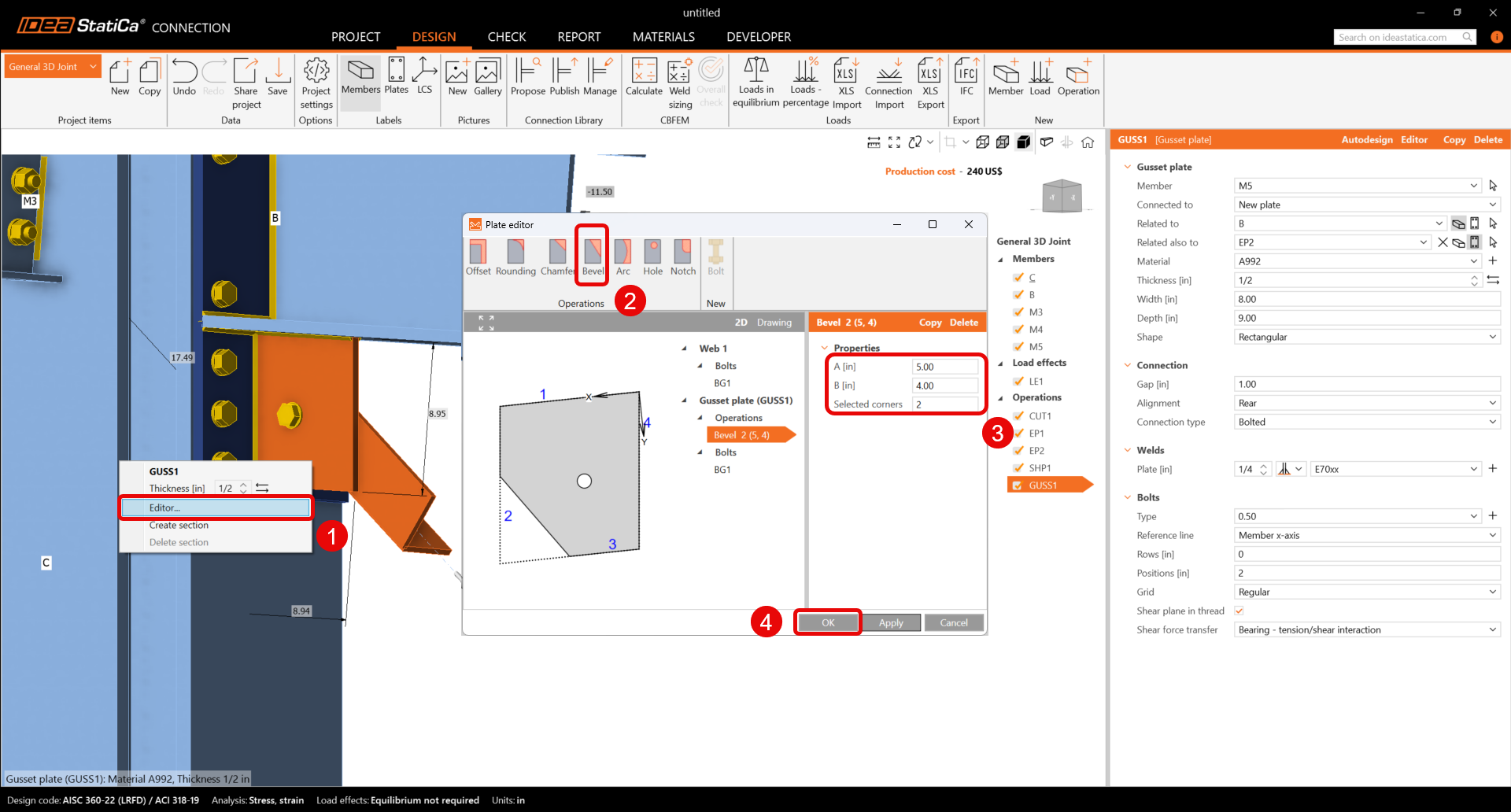Image resolution: width=1511 pixels, height=812 pixels.
Task: Click the bevel A [in] input field
Action: [944, 367]
